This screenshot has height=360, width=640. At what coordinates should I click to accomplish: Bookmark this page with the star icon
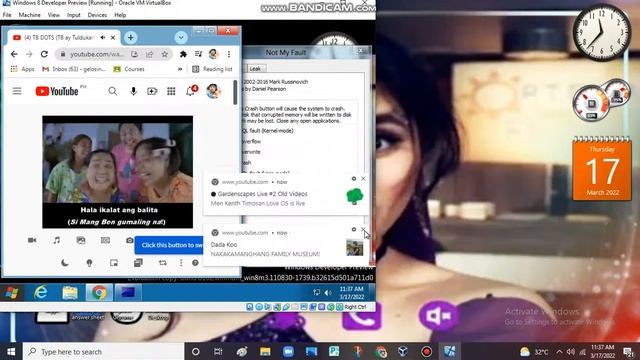(164, 54)
